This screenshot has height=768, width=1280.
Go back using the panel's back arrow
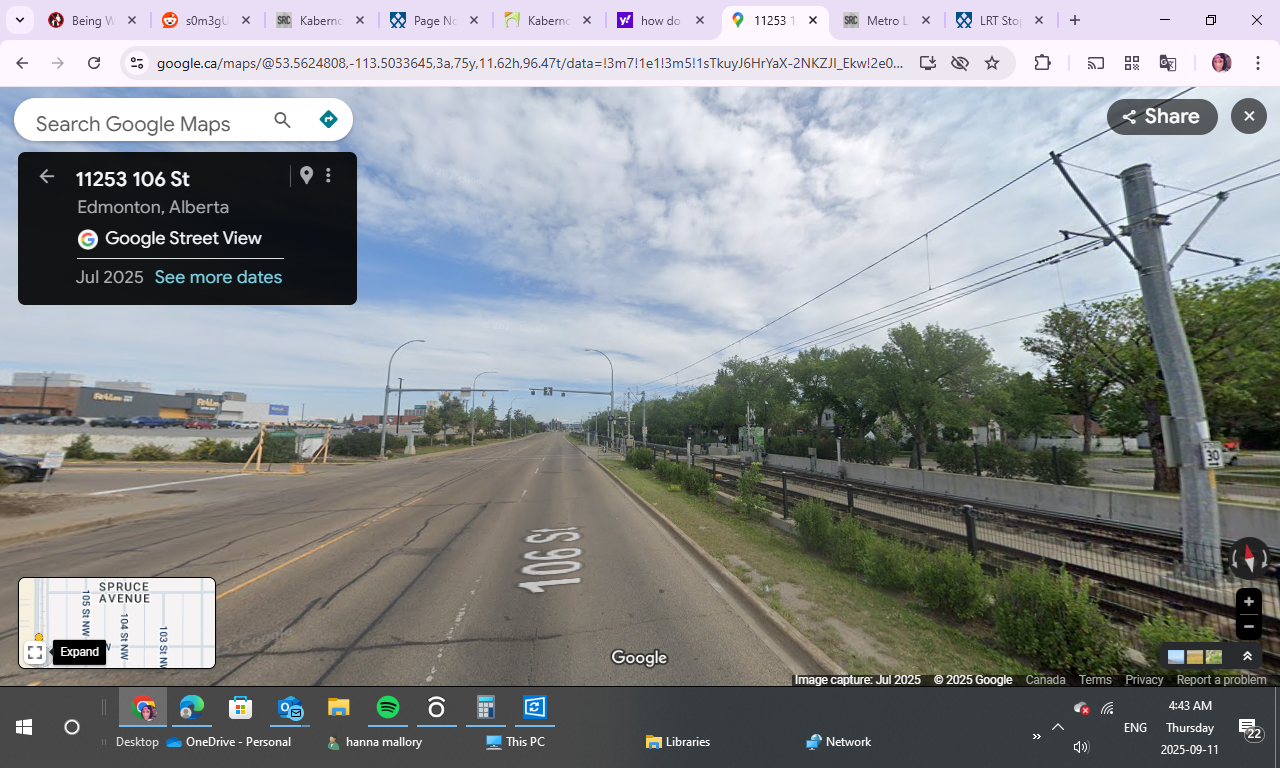[x=47, y=177]
